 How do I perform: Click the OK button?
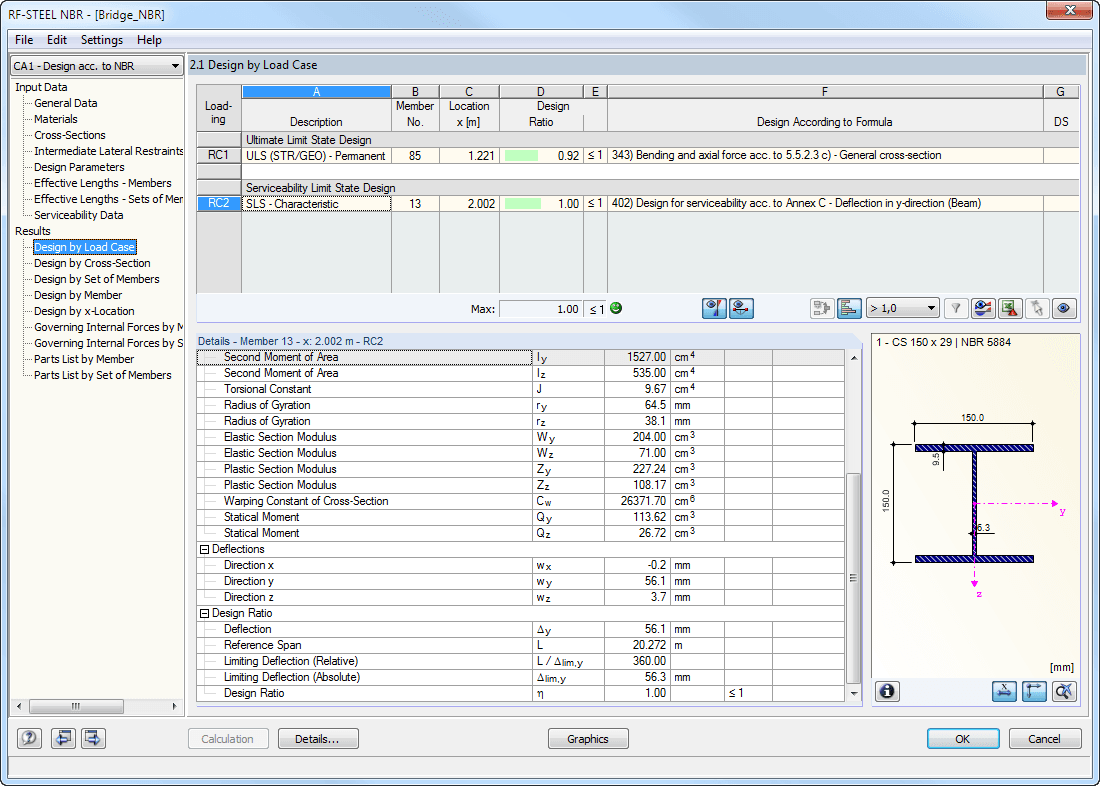(963, 739)
